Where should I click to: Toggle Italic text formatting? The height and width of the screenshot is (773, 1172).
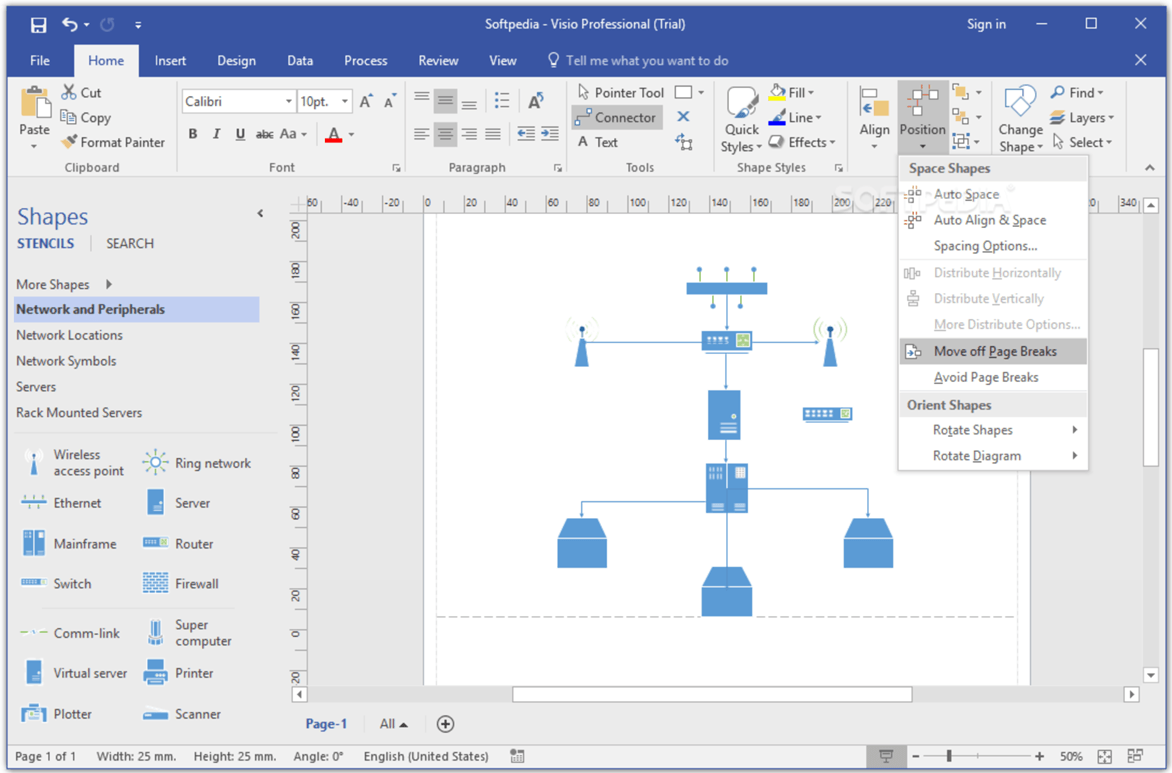tap(216, 134)
